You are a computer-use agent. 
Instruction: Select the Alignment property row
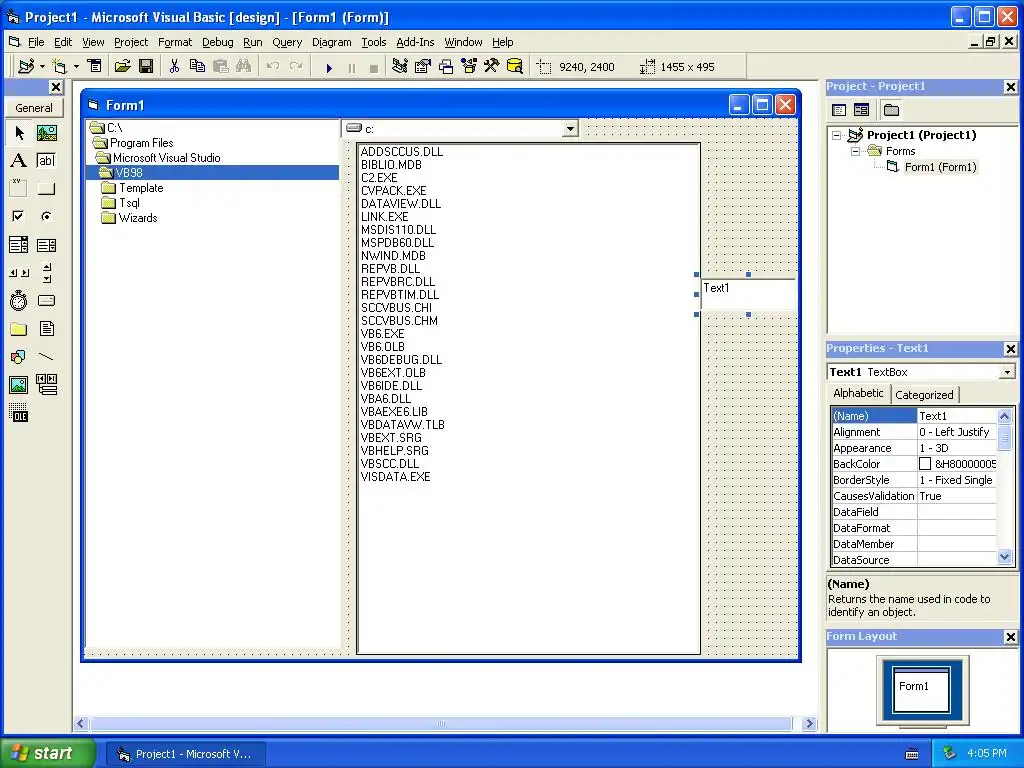914,432
